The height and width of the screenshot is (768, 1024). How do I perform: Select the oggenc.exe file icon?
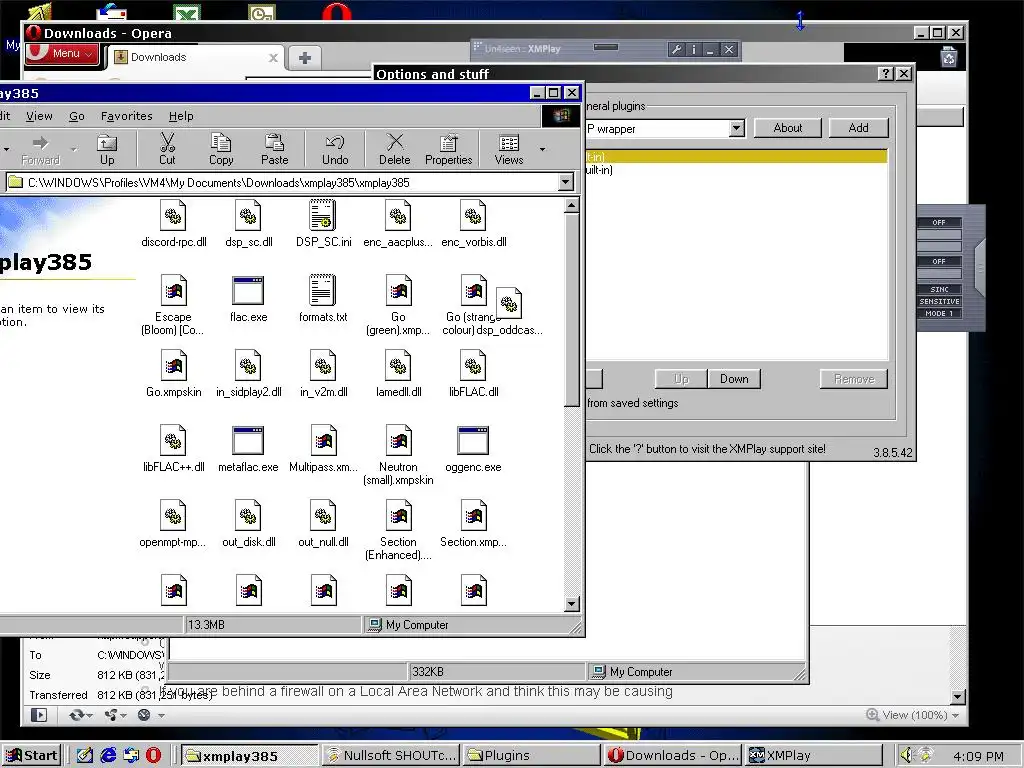(x=473, y=441)
